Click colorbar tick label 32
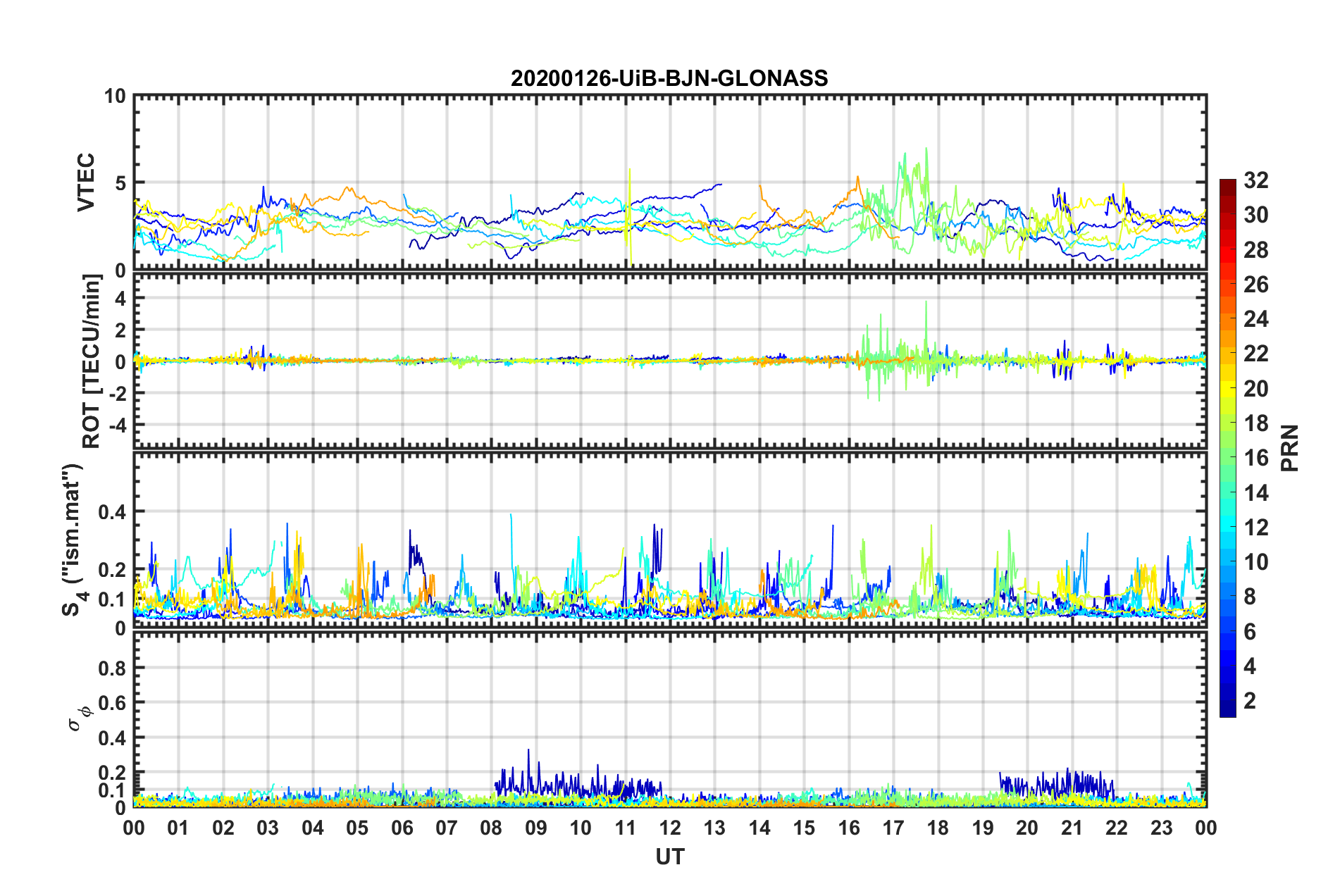The image size is (1340, 896). click(x=1255, y=180)
